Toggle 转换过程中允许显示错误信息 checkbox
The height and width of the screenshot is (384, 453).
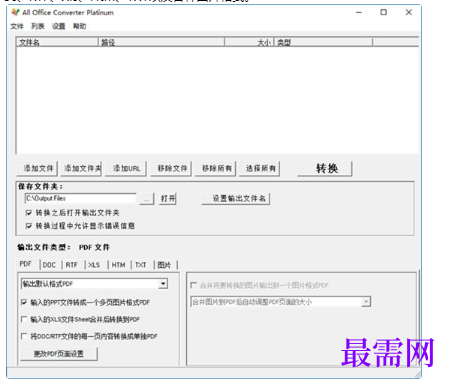pos(29,226)
